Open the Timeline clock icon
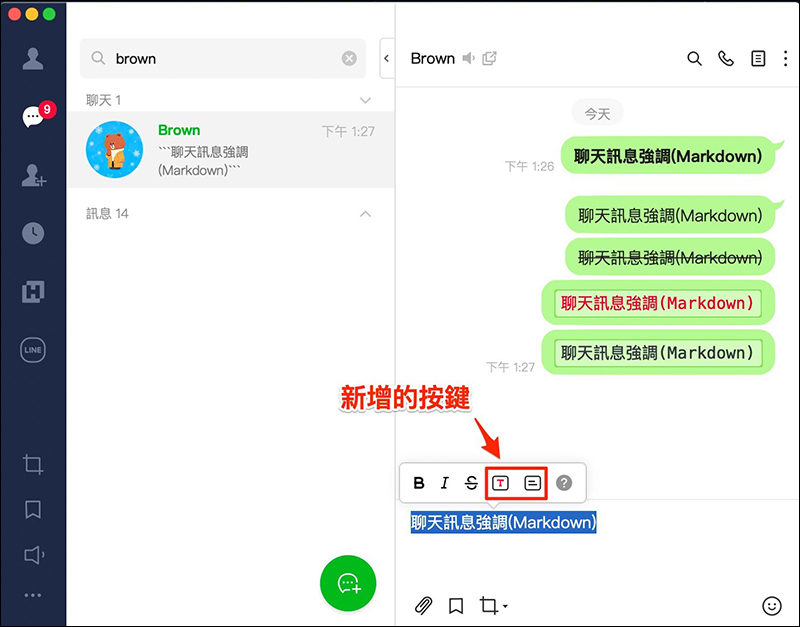The height and width of the screenshot is (627, 800). tap(33, 234)
